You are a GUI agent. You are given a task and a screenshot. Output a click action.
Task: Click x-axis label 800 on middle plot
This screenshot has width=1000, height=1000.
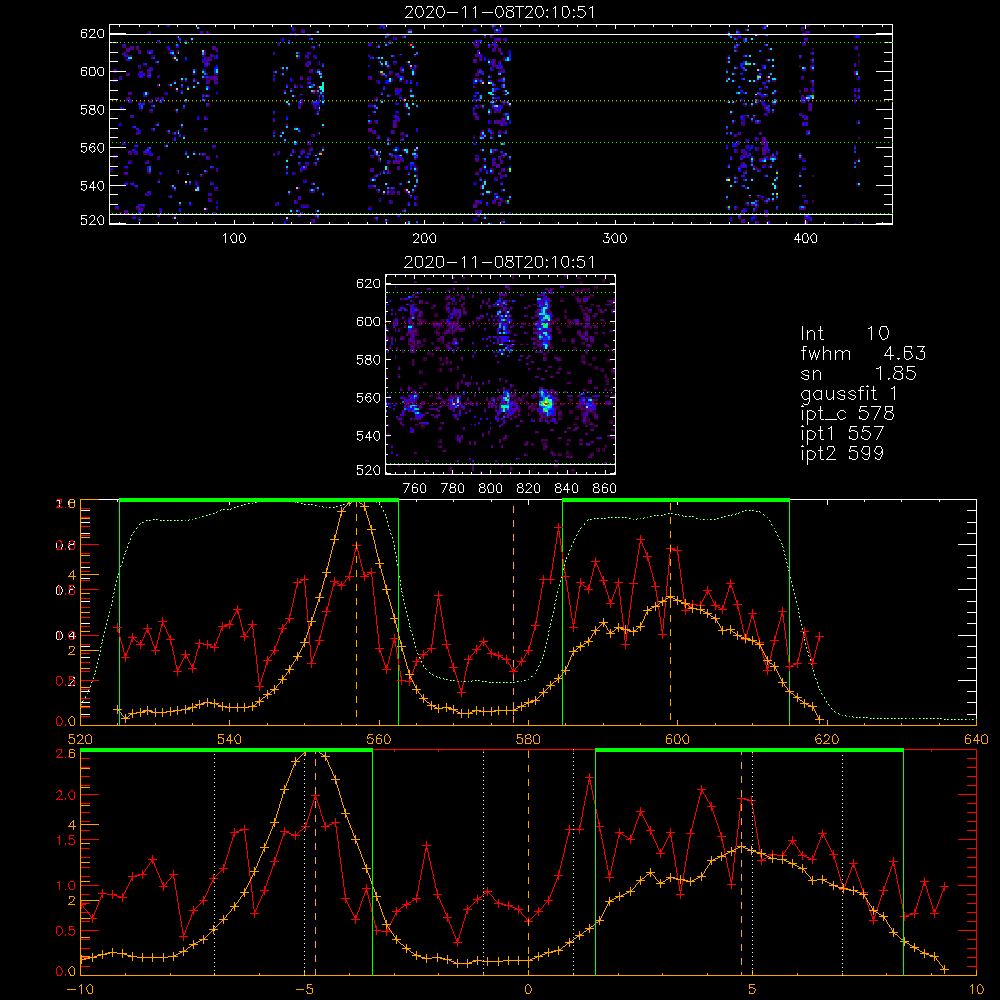pos(490,489)
